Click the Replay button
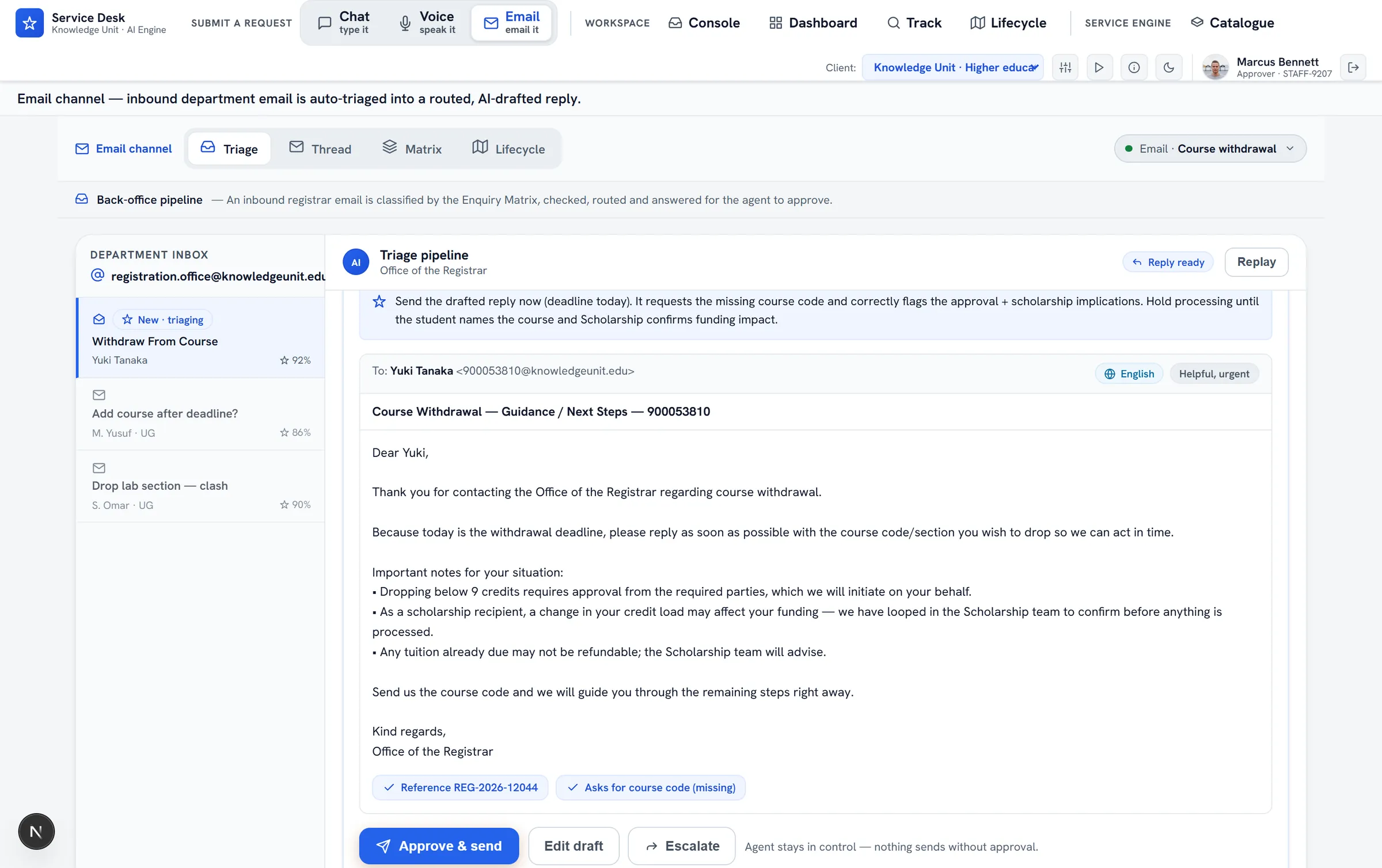1382x868 pixels. [1256, 262]
